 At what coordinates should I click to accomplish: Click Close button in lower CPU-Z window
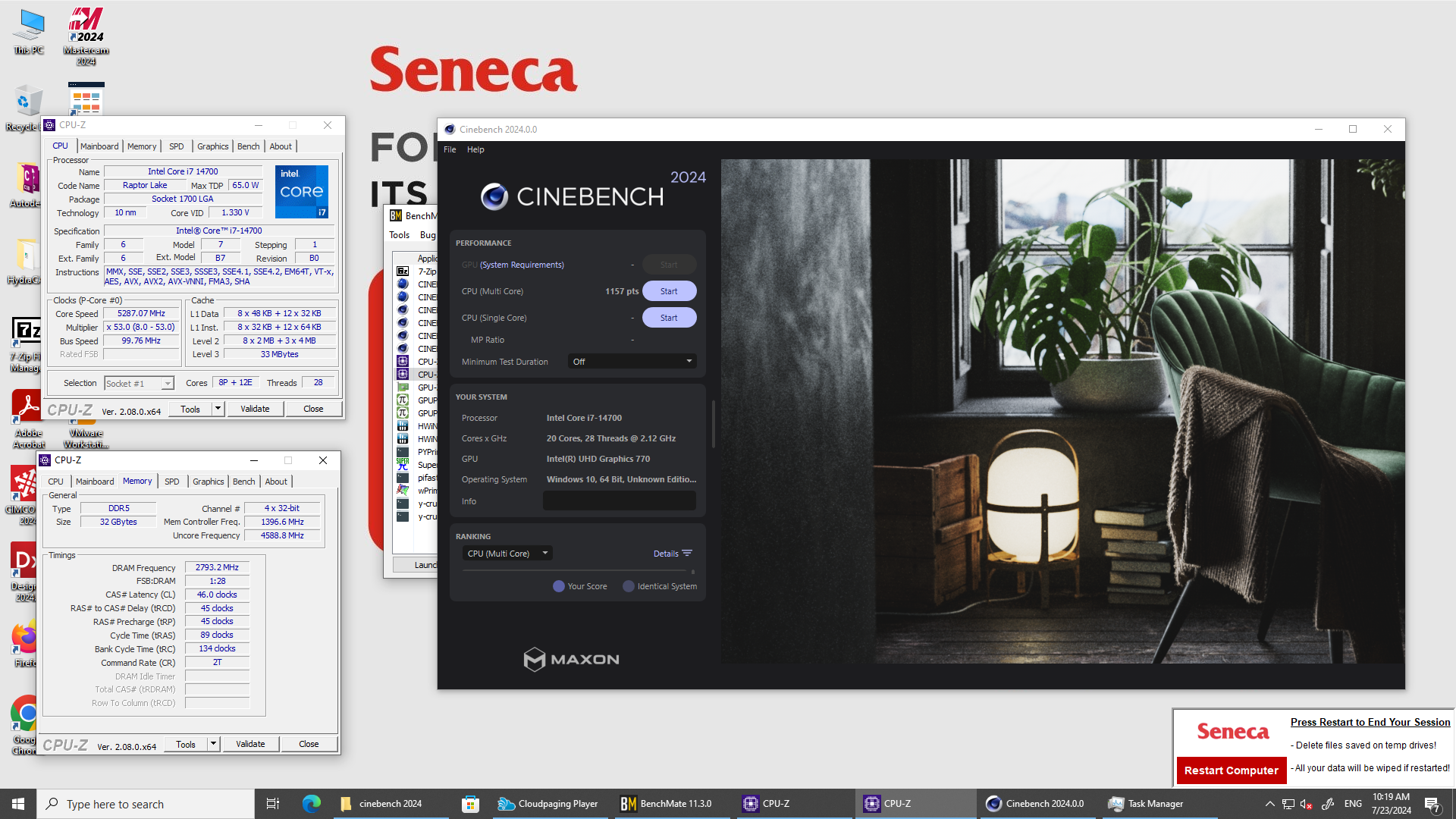309,744
